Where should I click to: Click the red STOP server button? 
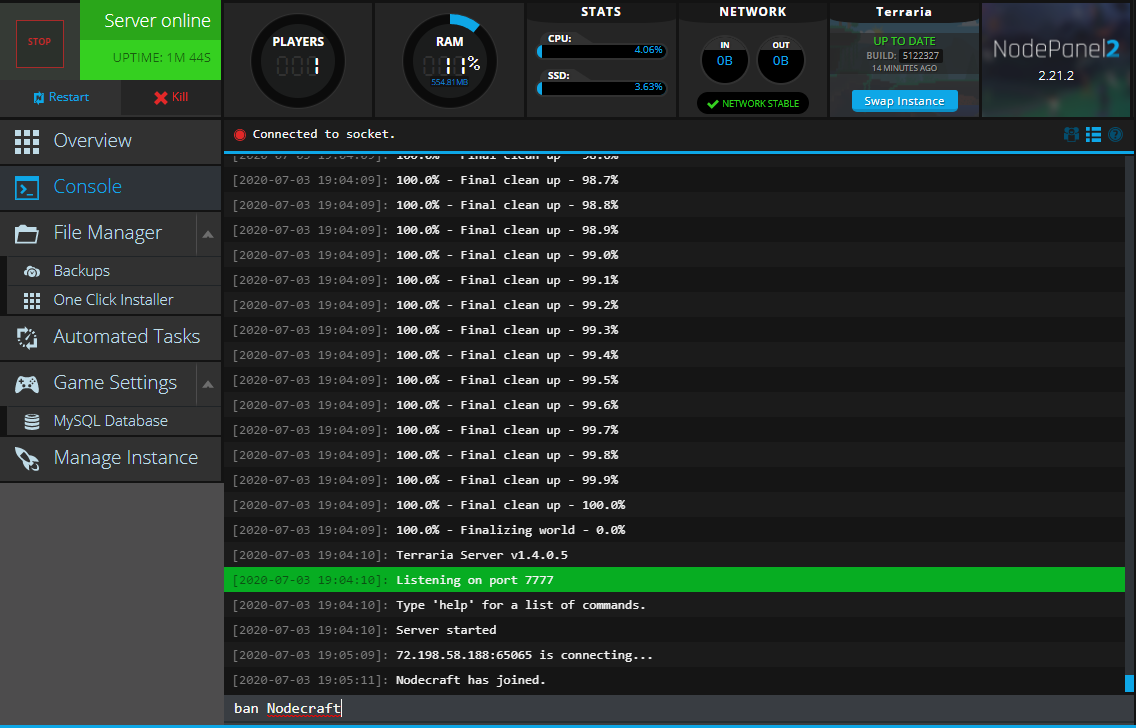[39, 42]
